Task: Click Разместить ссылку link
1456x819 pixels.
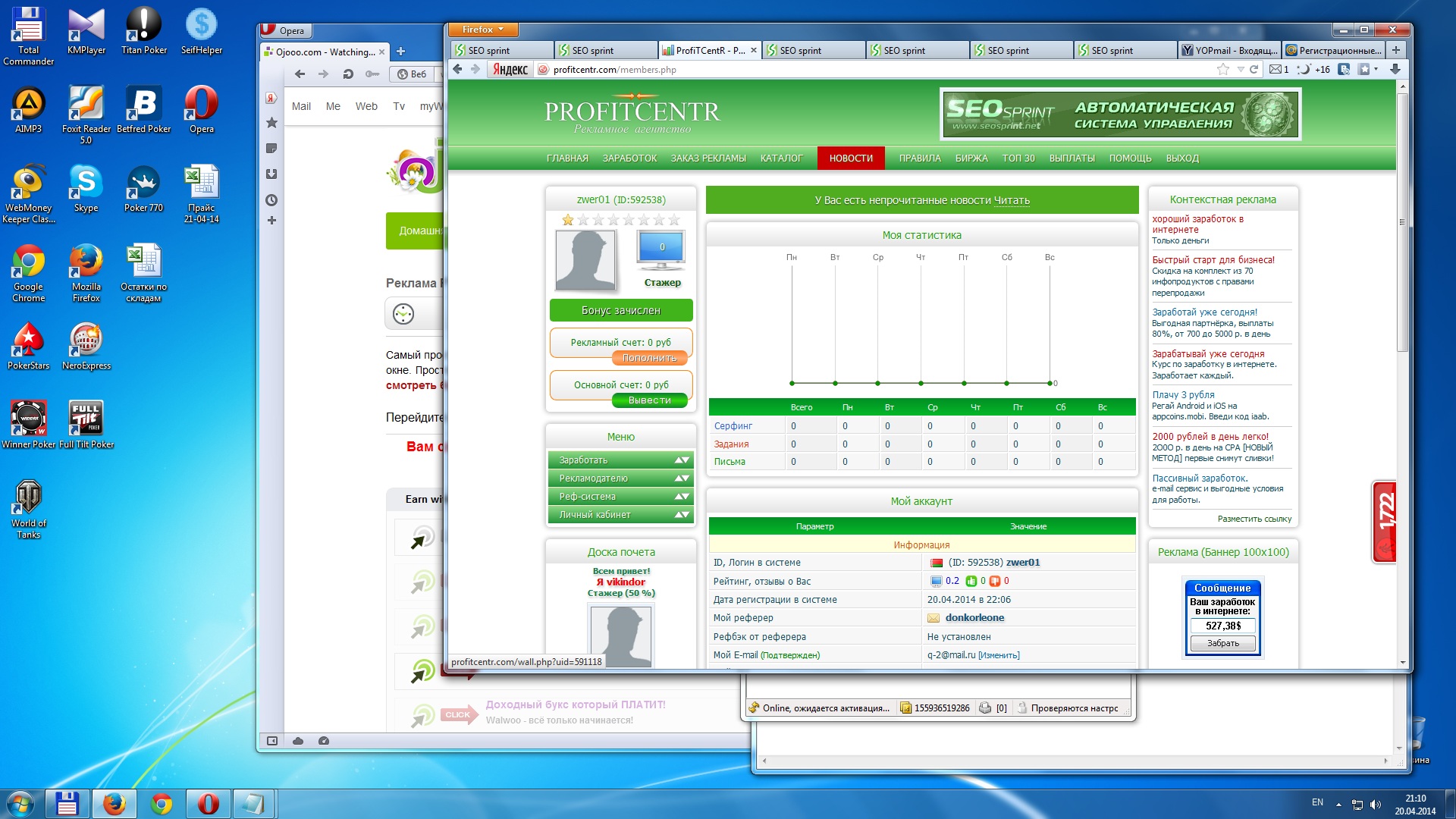Action: pyautogui.click(x=1254, y=519)
